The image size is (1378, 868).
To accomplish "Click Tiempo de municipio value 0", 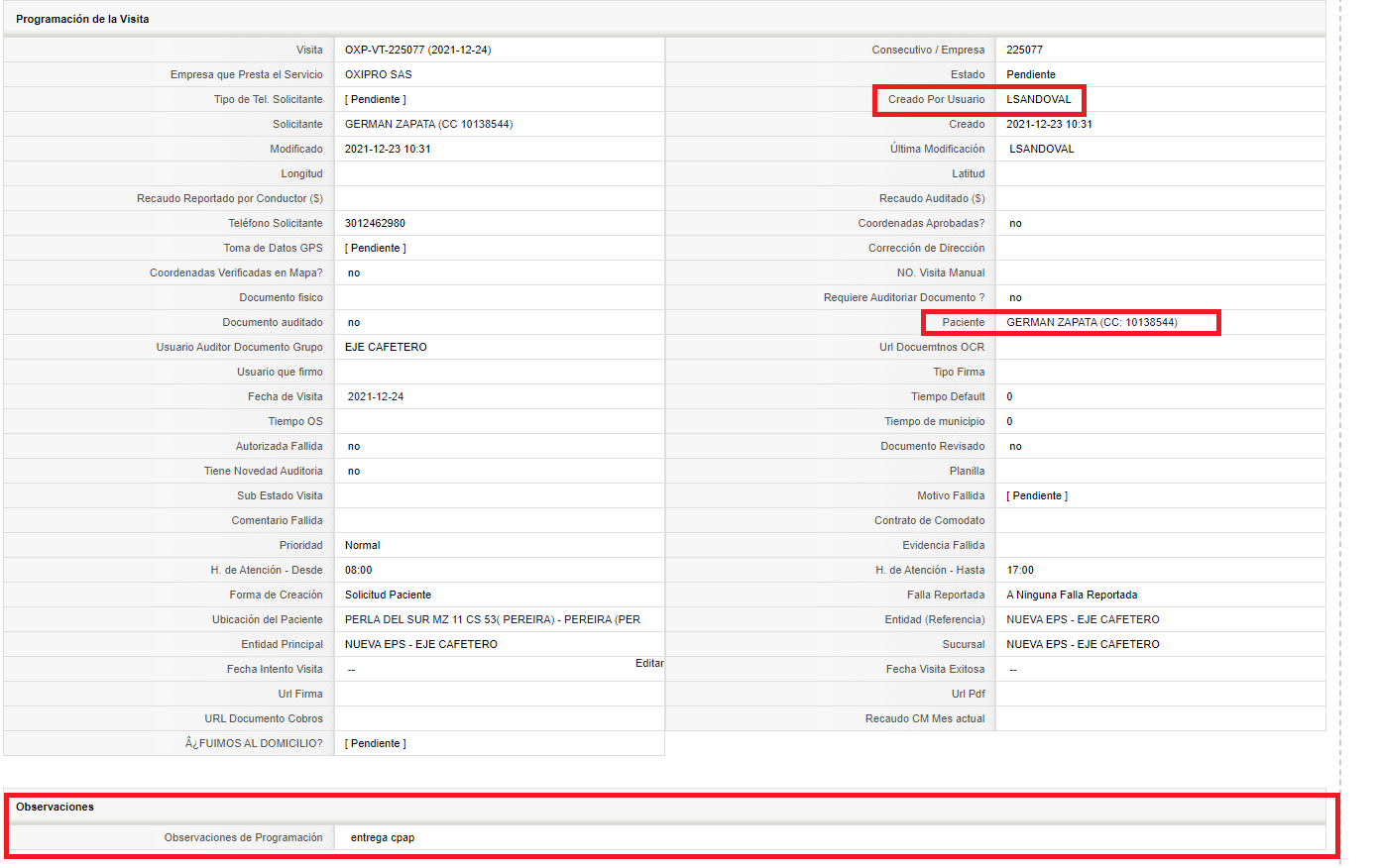I will [1009, 421].
